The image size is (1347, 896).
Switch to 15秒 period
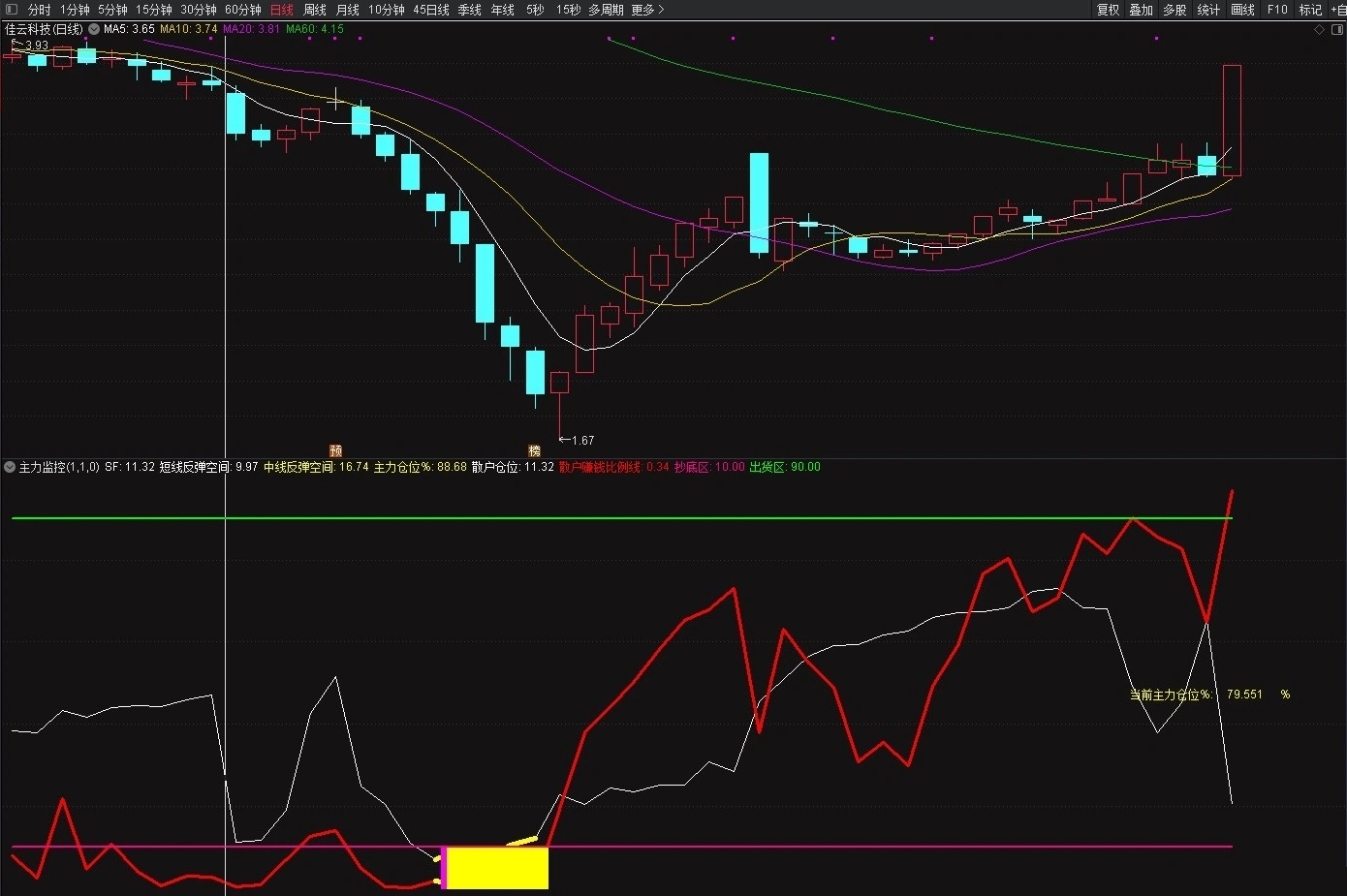click(569, 10)
